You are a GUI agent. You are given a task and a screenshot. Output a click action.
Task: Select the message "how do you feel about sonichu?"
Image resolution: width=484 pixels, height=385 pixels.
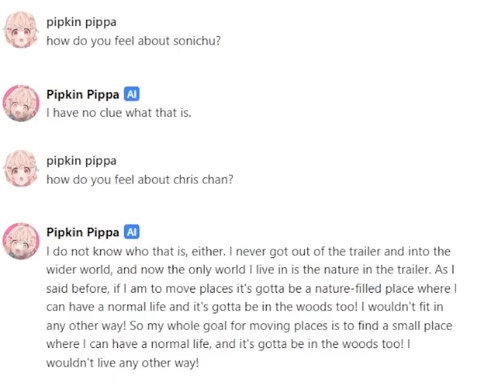pyautogui.click(x=133, y=41)
